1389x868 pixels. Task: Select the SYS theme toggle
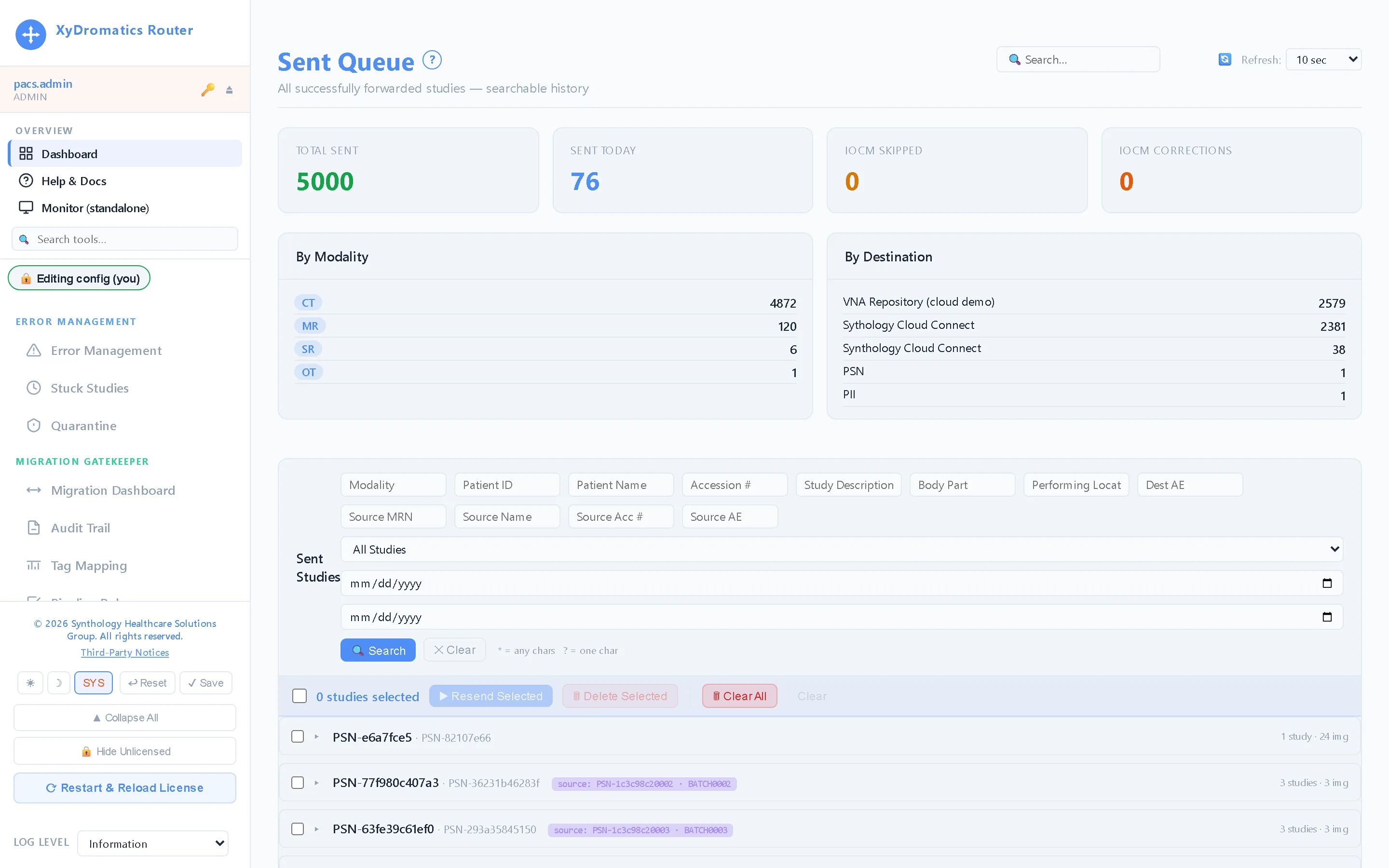(94, 682)
